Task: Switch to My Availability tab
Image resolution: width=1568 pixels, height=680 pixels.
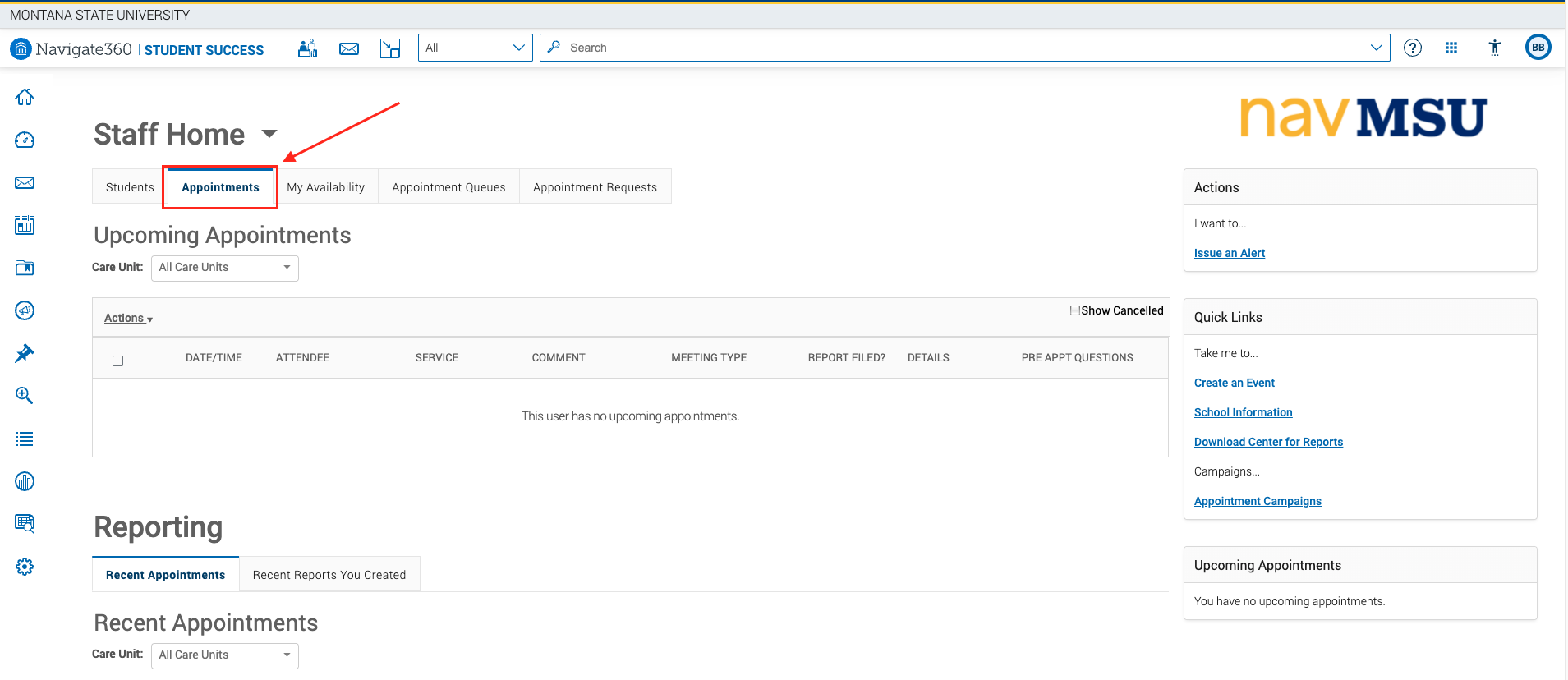Action: click(x=325, y=187)
